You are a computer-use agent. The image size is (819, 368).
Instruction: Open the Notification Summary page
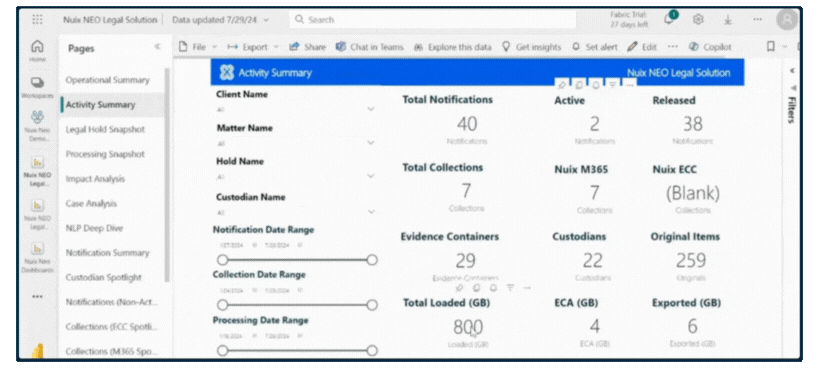(107, 253)
